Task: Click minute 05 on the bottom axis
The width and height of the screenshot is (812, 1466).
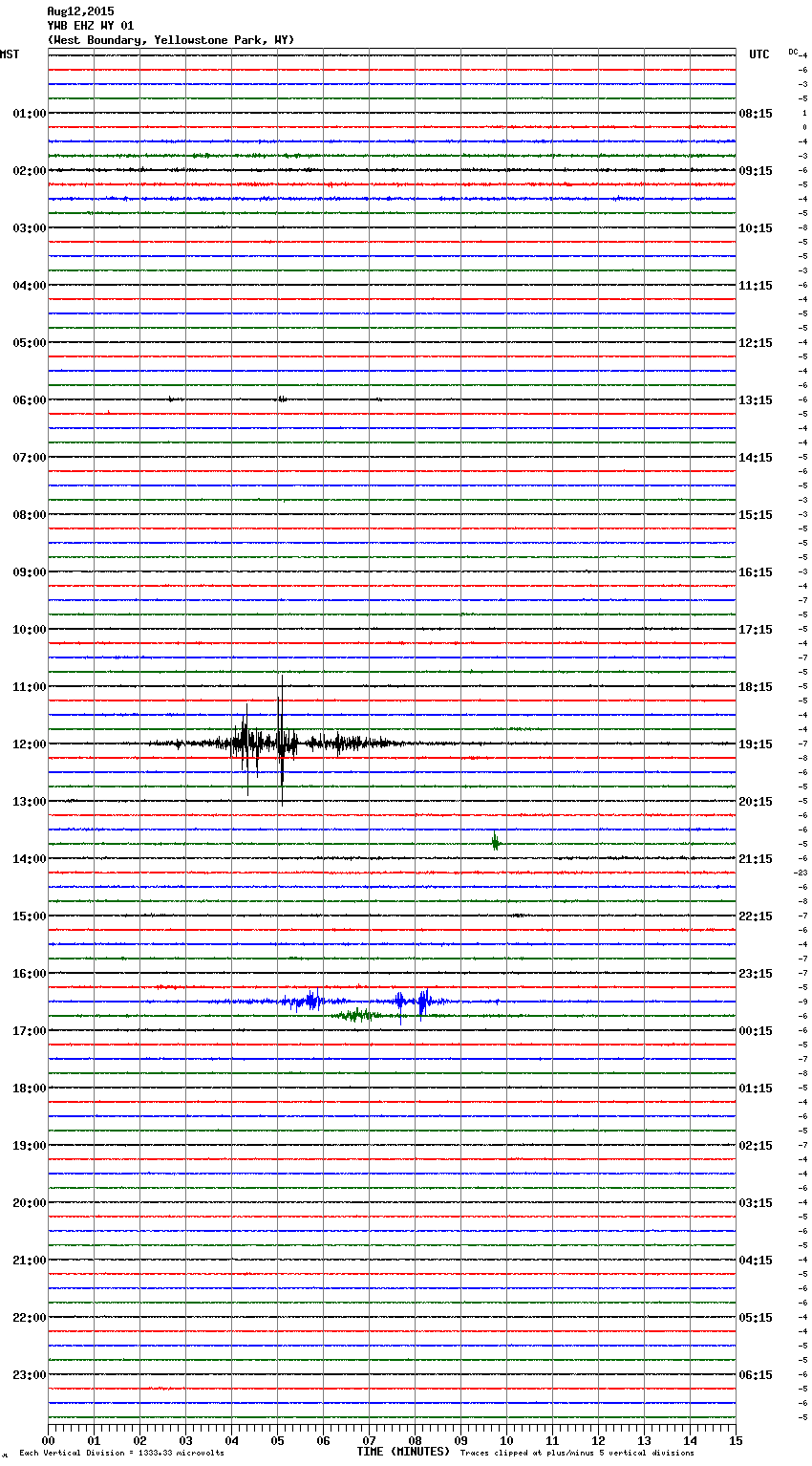Action: 277,1440
